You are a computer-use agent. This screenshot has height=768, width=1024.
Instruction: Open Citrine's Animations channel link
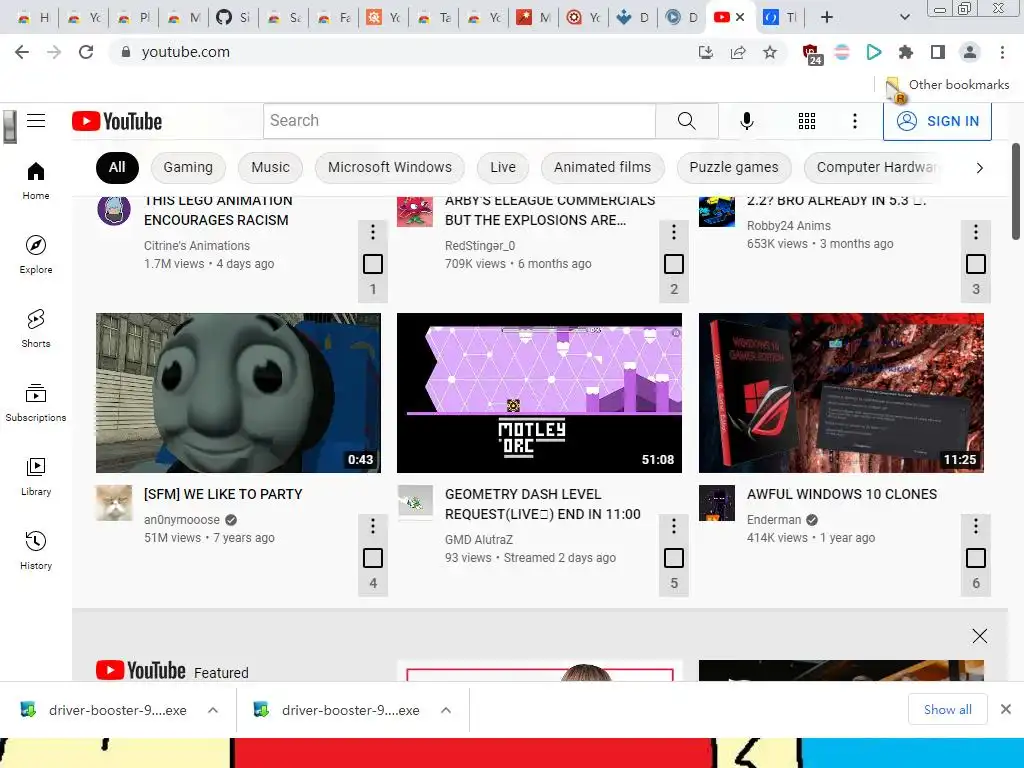coord(197,246)
